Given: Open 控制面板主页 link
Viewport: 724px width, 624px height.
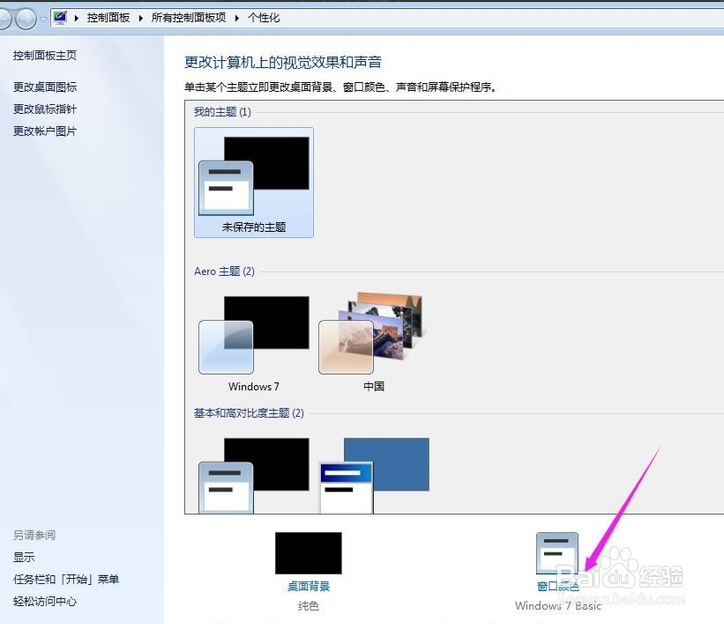Looking at the screenshot, I should 45,55.
